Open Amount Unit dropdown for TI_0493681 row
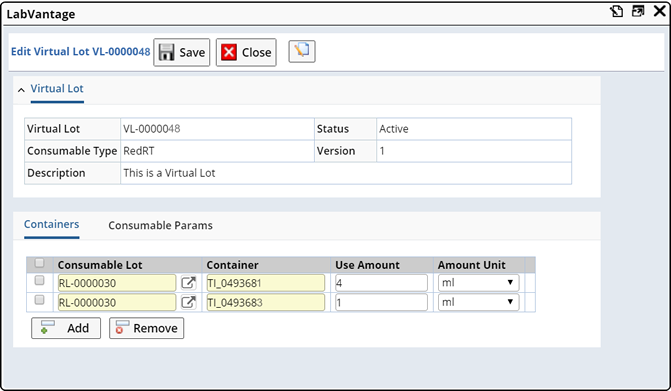The width and height of the screenshot is (671, 391). tap(478, 283)
